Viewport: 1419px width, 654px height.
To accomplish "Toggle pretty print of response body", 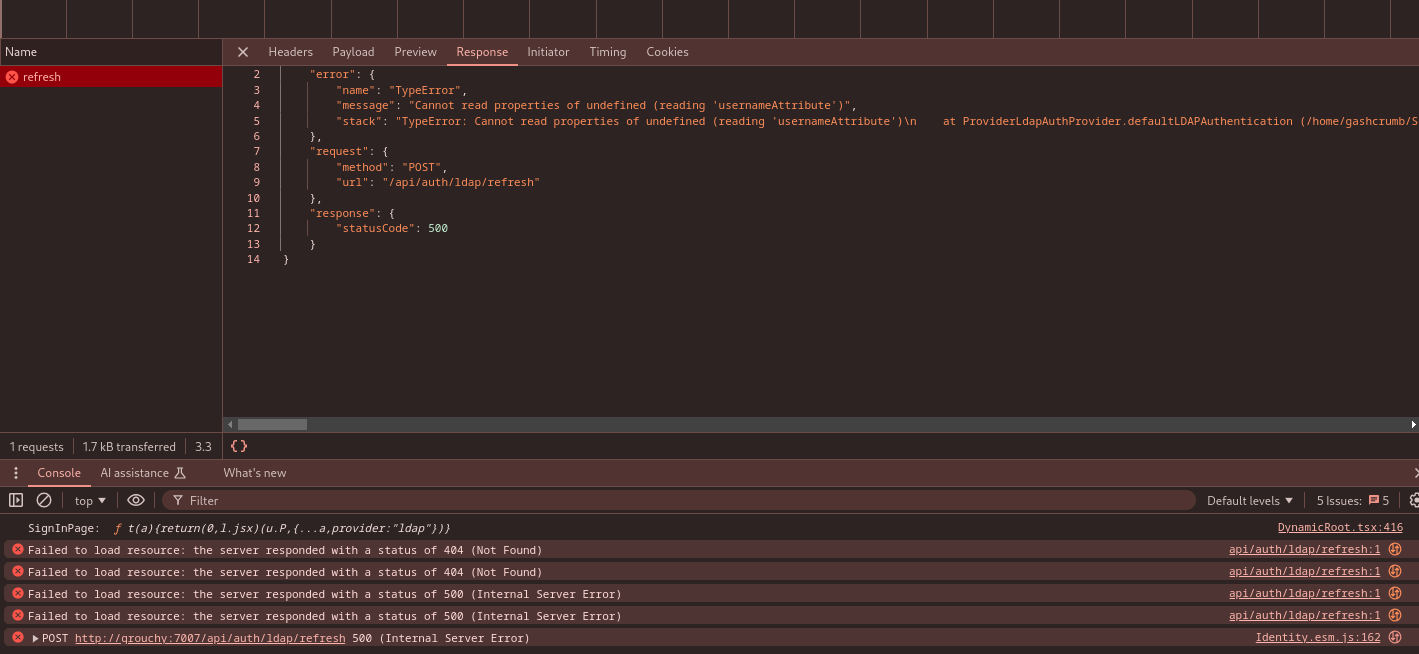I will point(239,446).
